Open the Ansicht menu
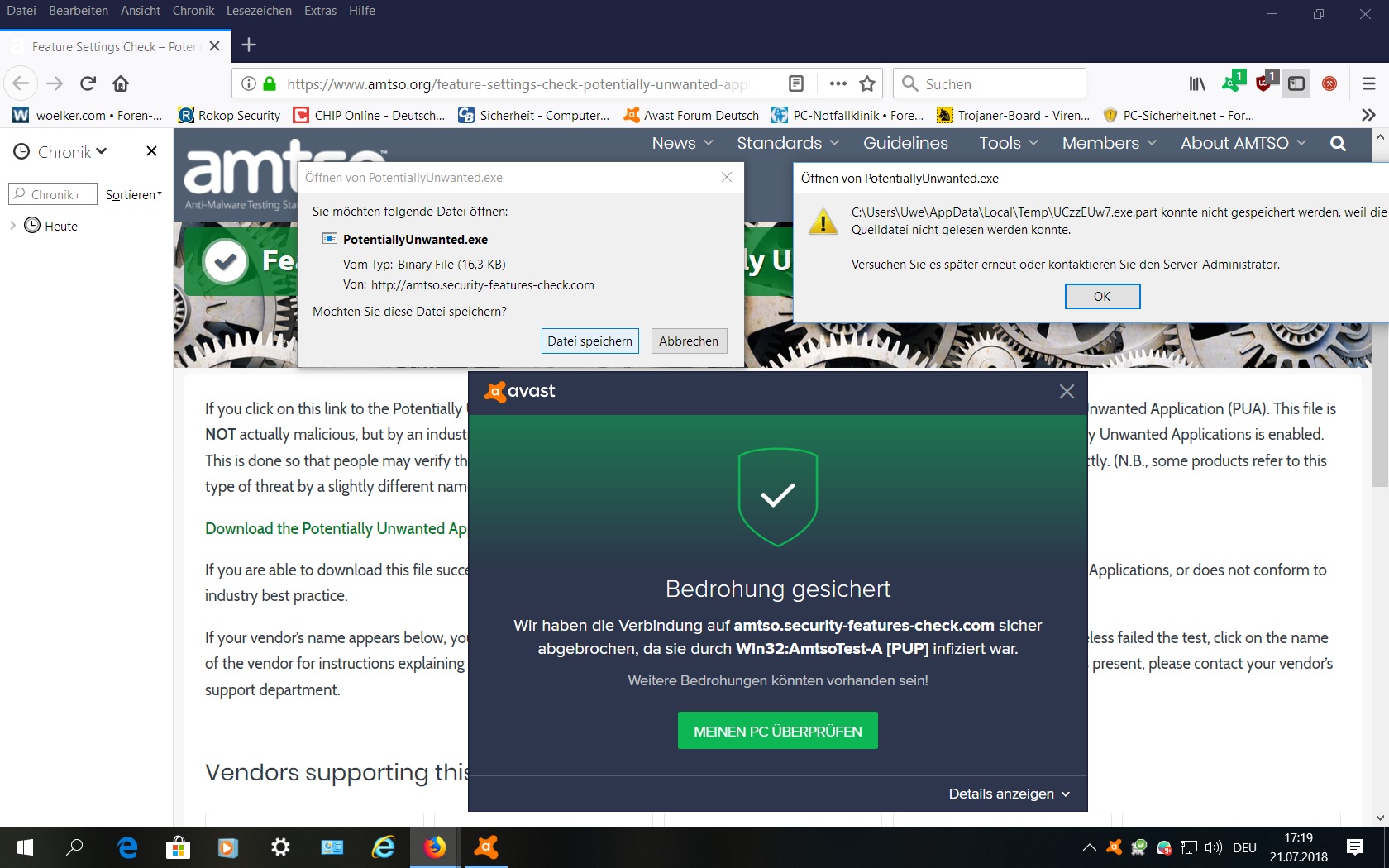The image size is (1389, 868). click(141, 11)
